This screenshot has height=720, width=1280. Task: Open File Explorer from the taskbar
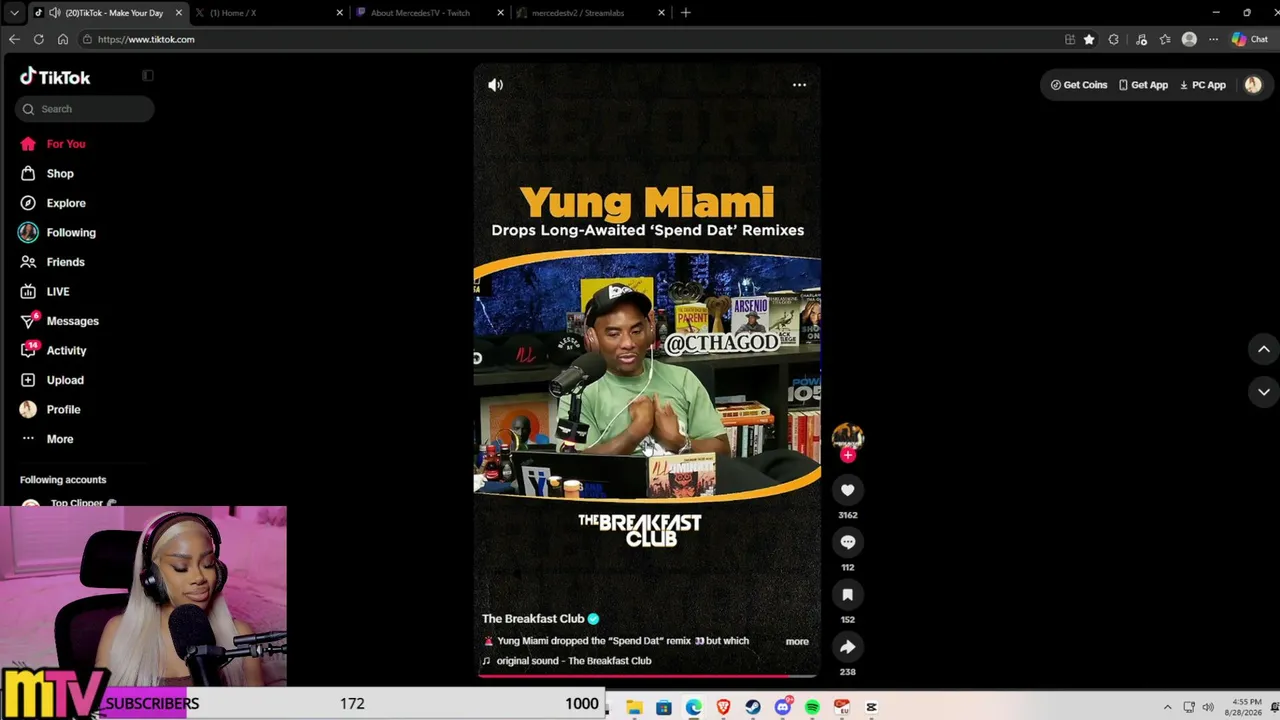coord(634,707)
